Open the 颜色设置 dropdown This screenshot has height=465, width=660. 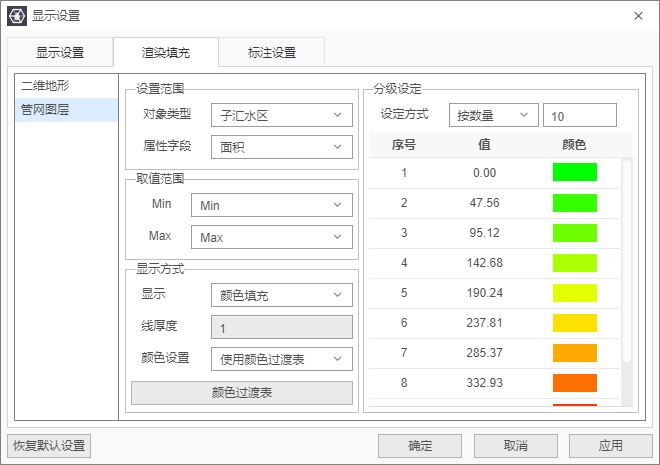(x=281, y=358)
